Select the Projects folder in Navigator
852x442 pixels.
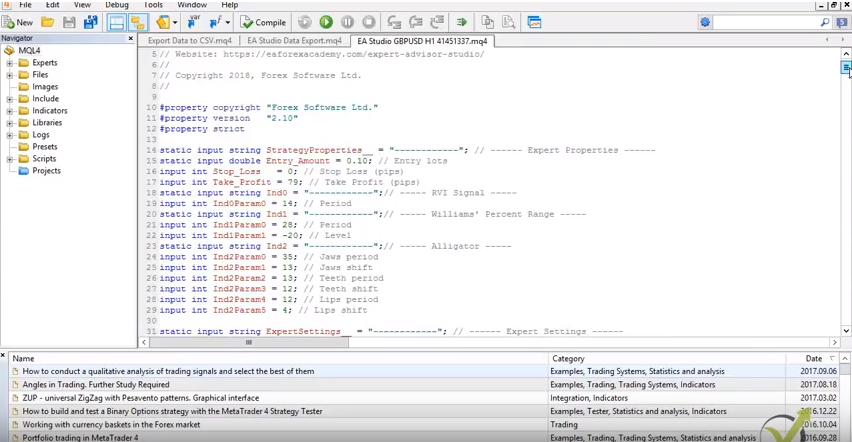[x=45, y=171]
